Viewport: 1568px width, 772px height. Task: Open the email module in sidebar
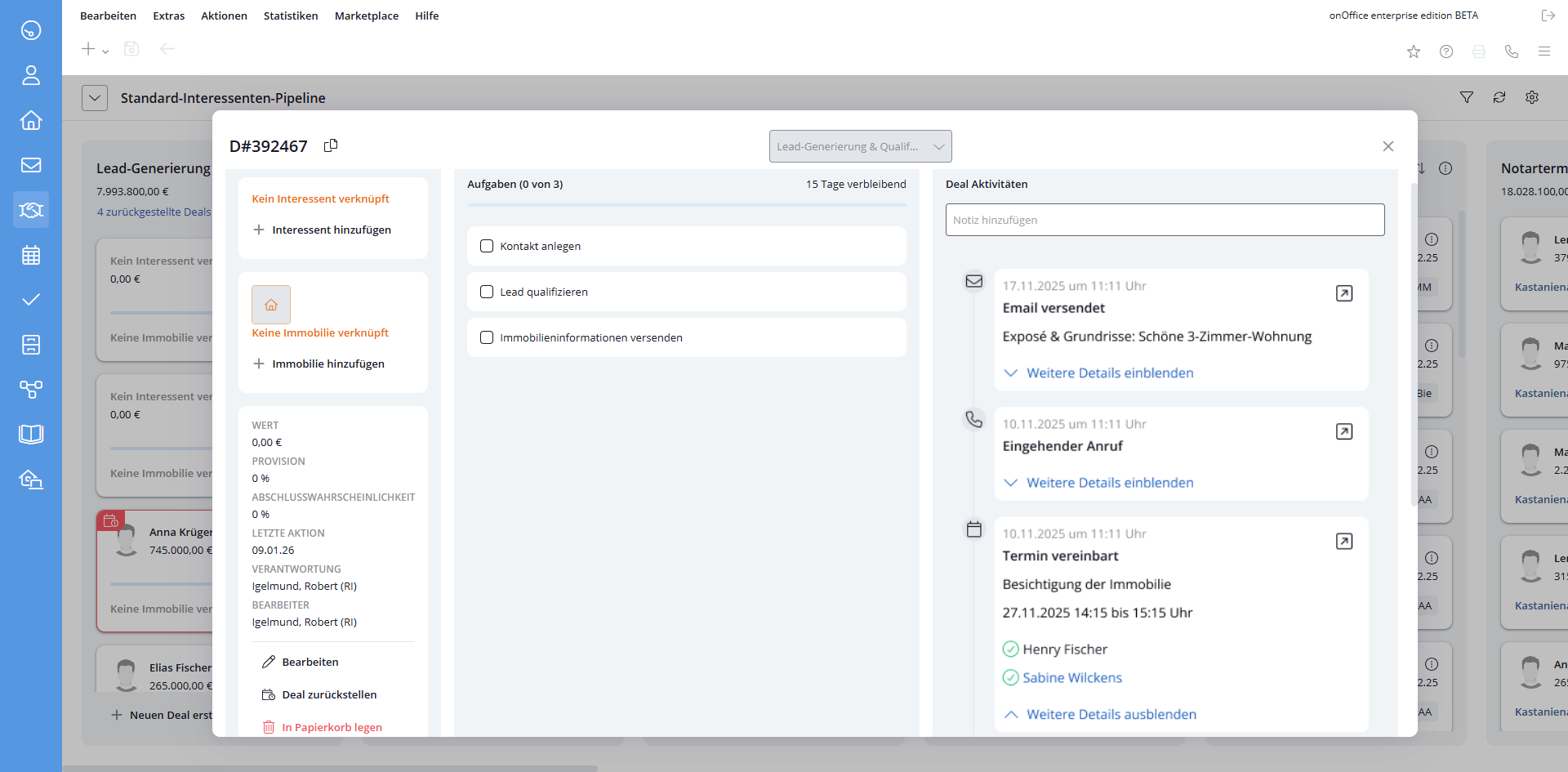coord(31,165)
